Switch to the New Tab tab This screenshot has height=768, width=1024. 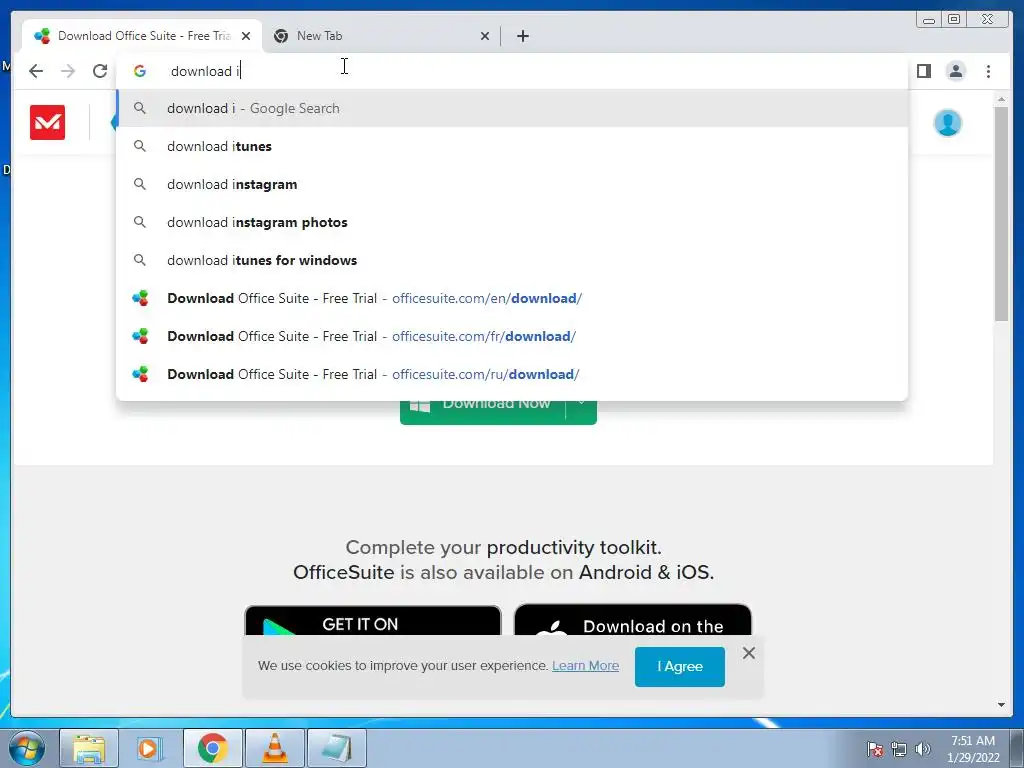382,36
